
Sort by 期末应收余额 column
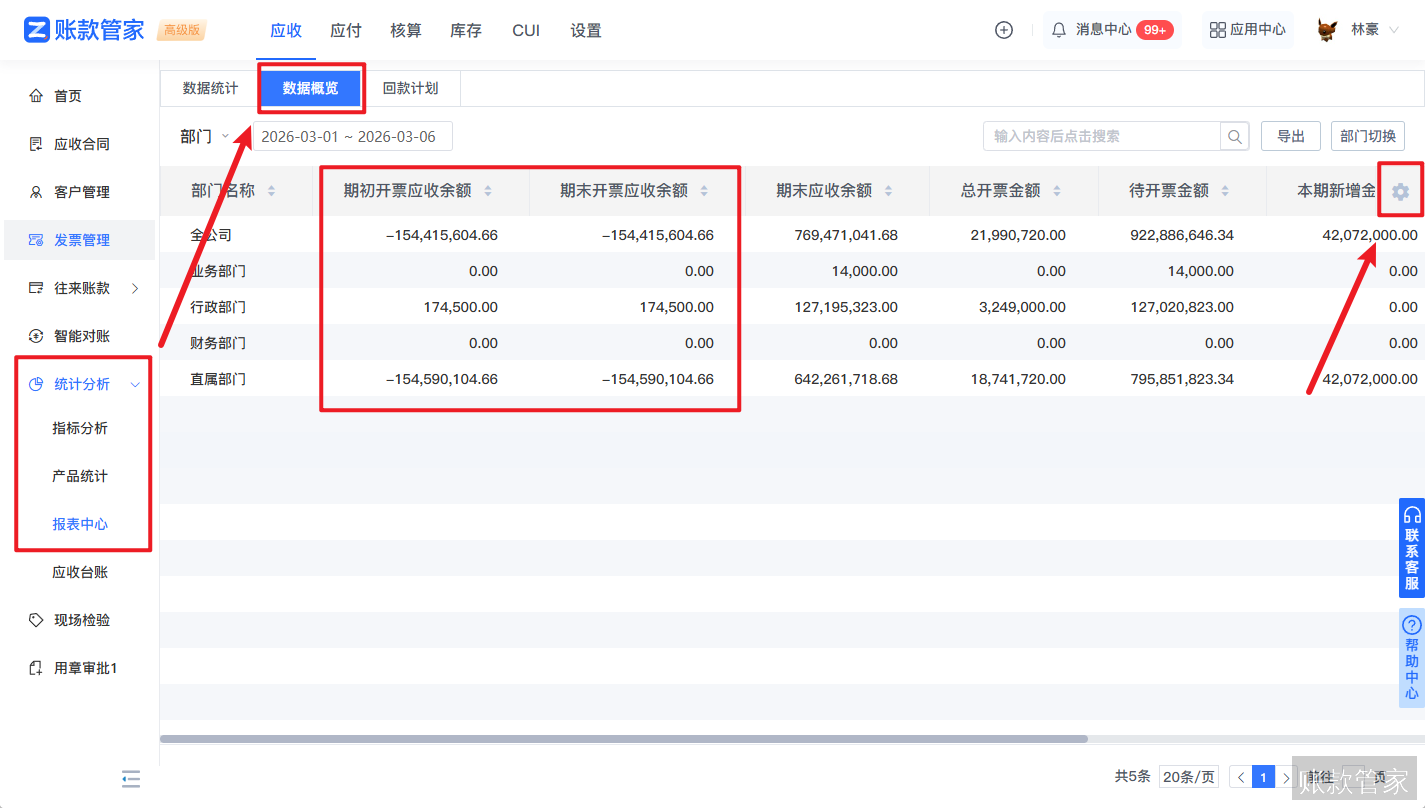point(889,191)
